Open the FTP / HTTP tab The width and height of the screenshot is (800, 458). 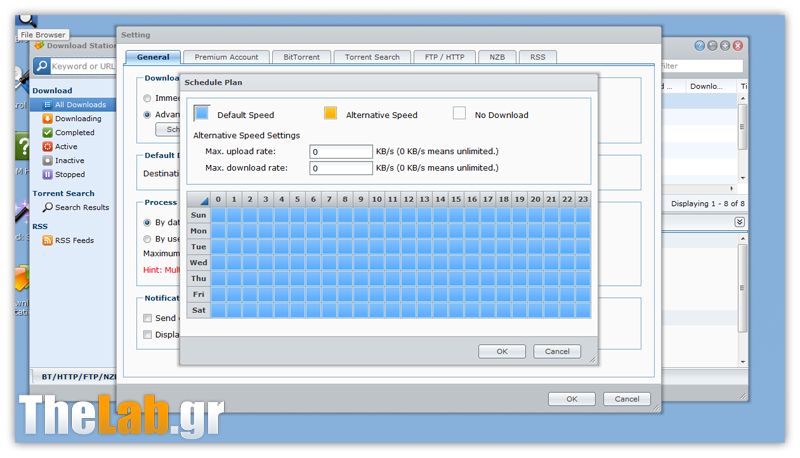click(444, 57)
